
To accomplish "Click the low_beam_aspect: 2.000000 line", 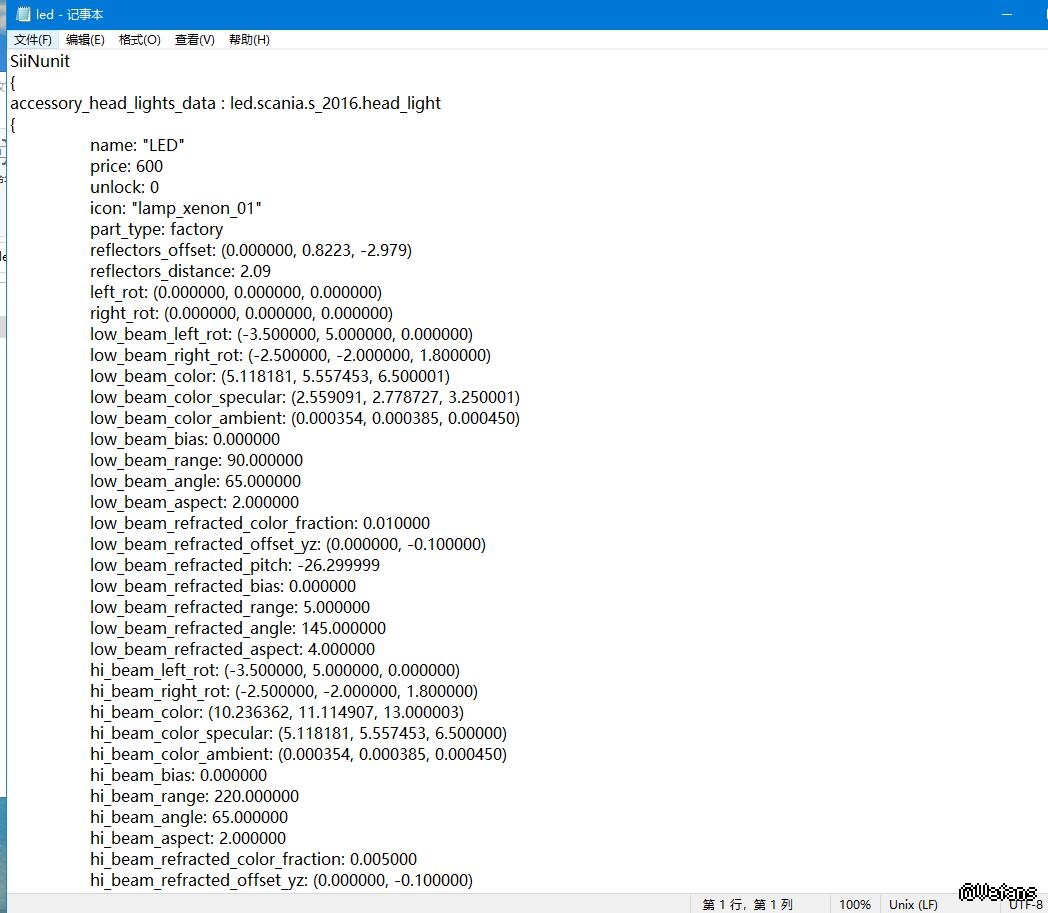I will click(x=194, y=503).
